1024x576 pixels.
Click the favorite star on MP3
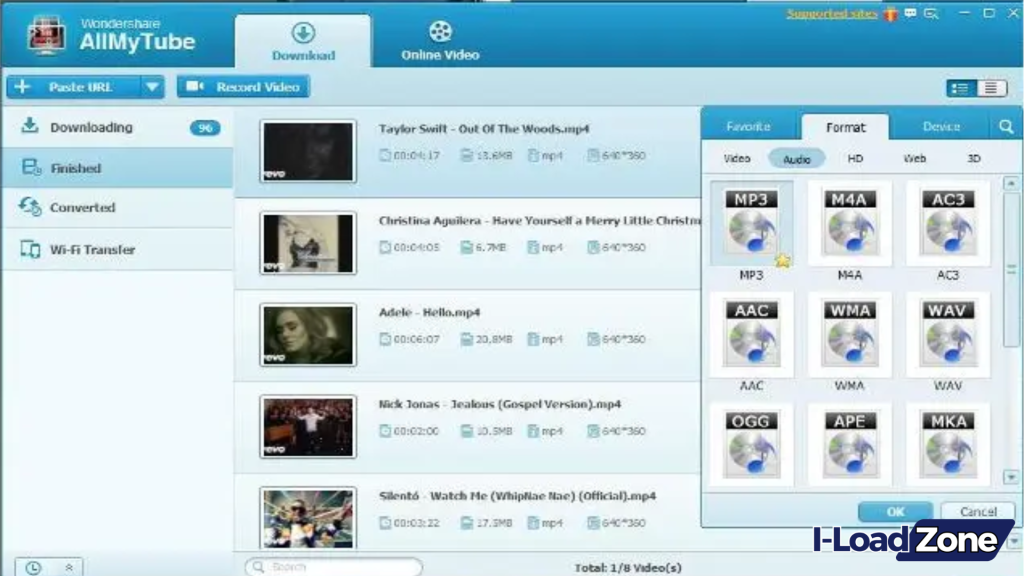pyautogui.click(x=782, y=261)
